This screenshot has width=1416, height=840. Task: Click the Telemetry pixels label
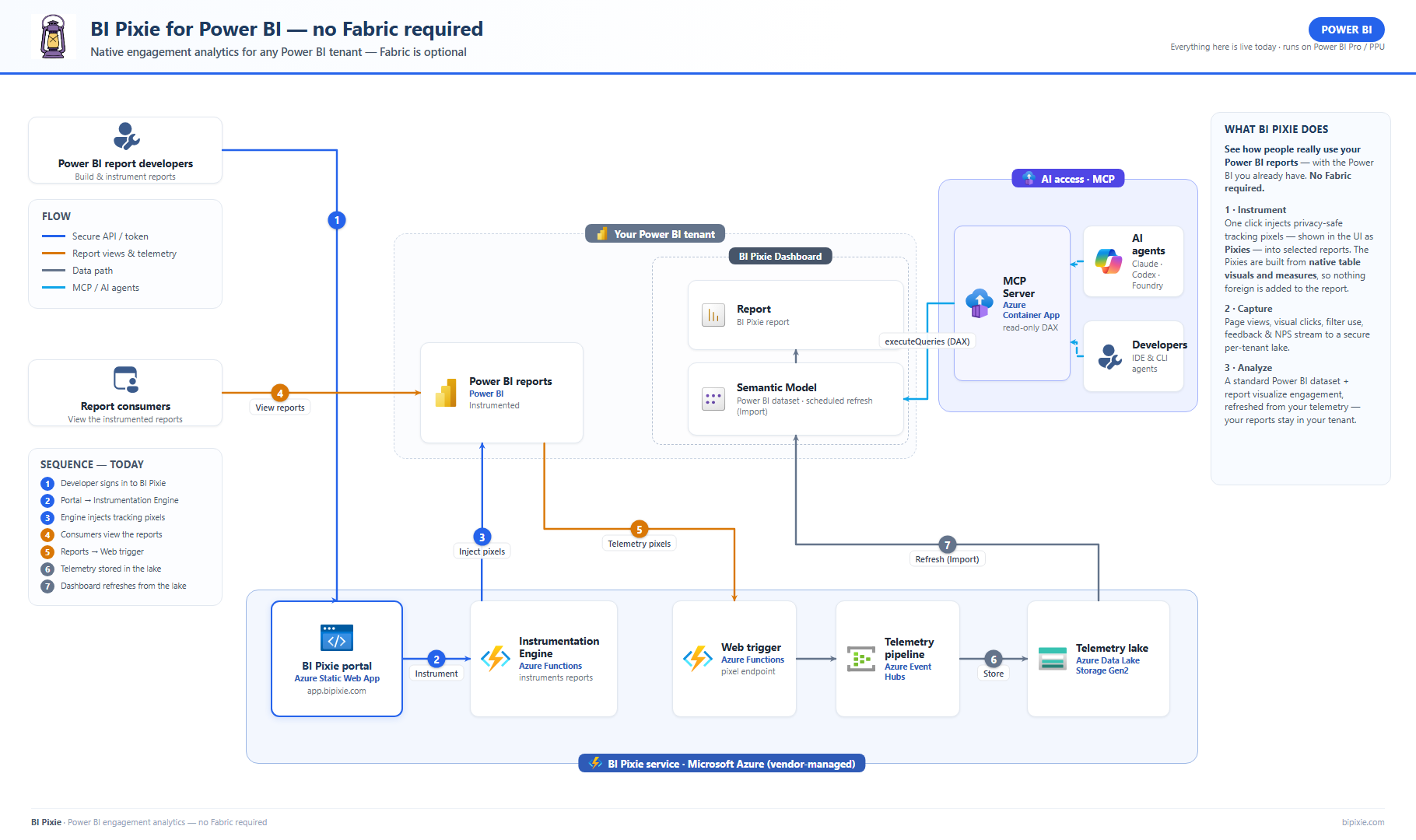pyautogui.click(x=639, y=544)
